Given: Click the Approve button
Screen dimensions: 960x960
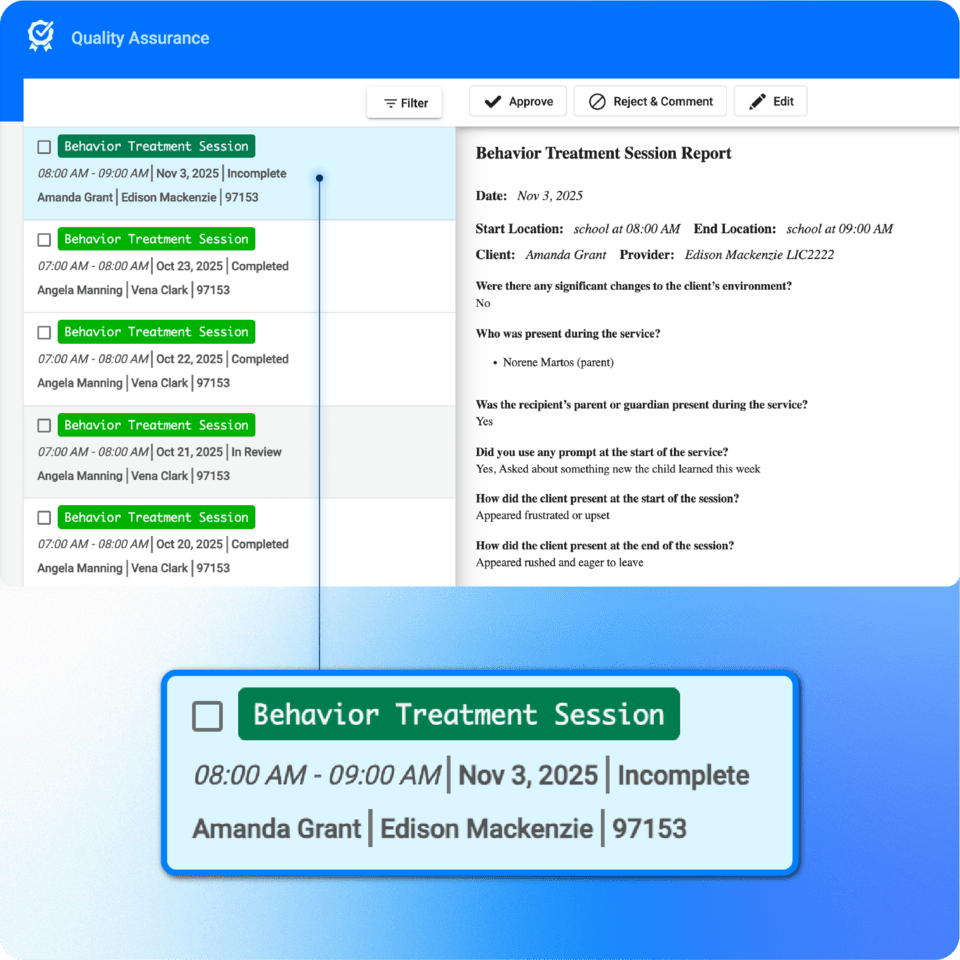Looking at the screenshot, I should [x=518, y=101].
